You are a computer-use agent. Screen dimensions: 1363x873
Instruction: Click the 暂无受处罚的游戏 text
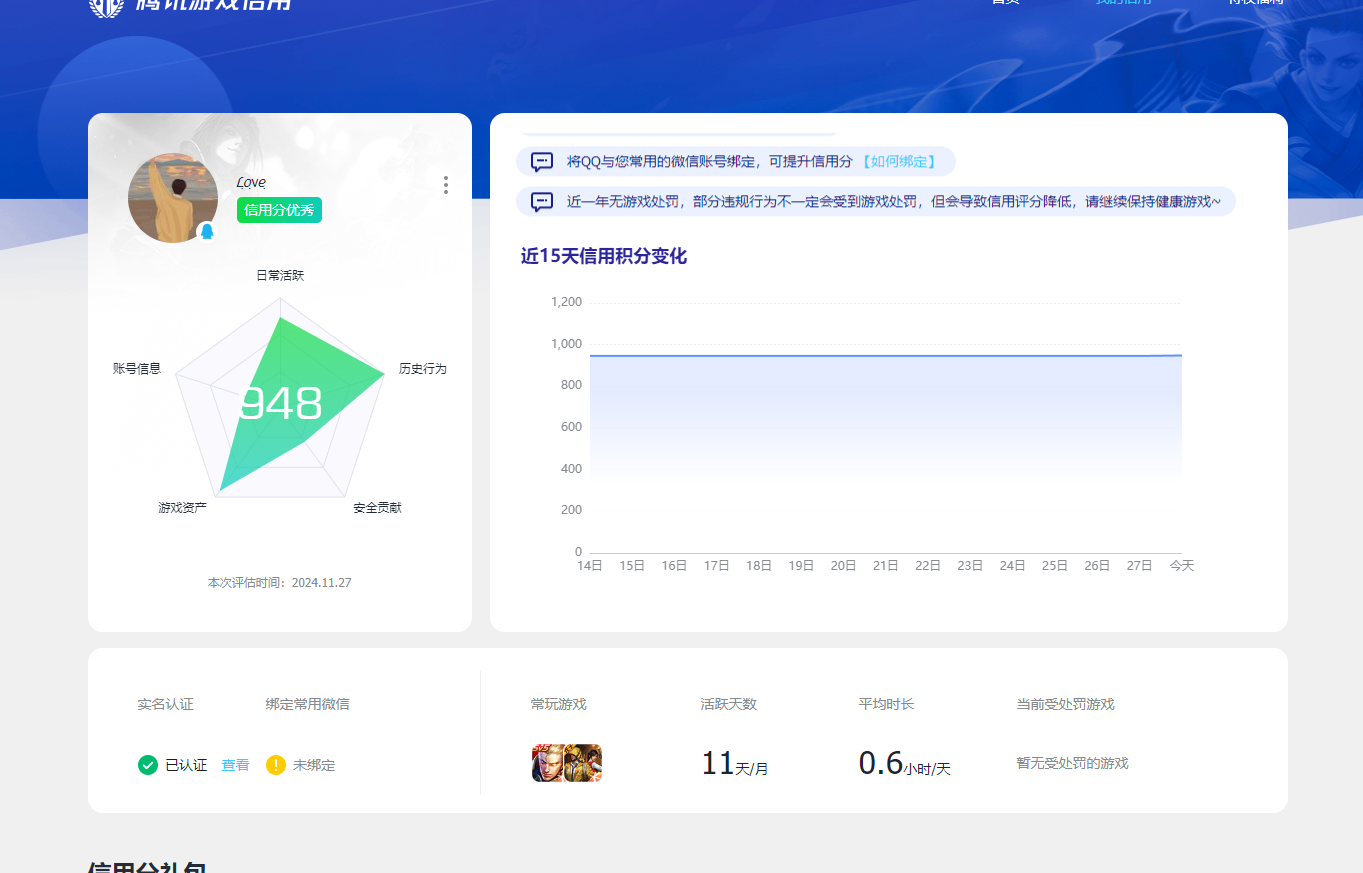click(1073, 763)
